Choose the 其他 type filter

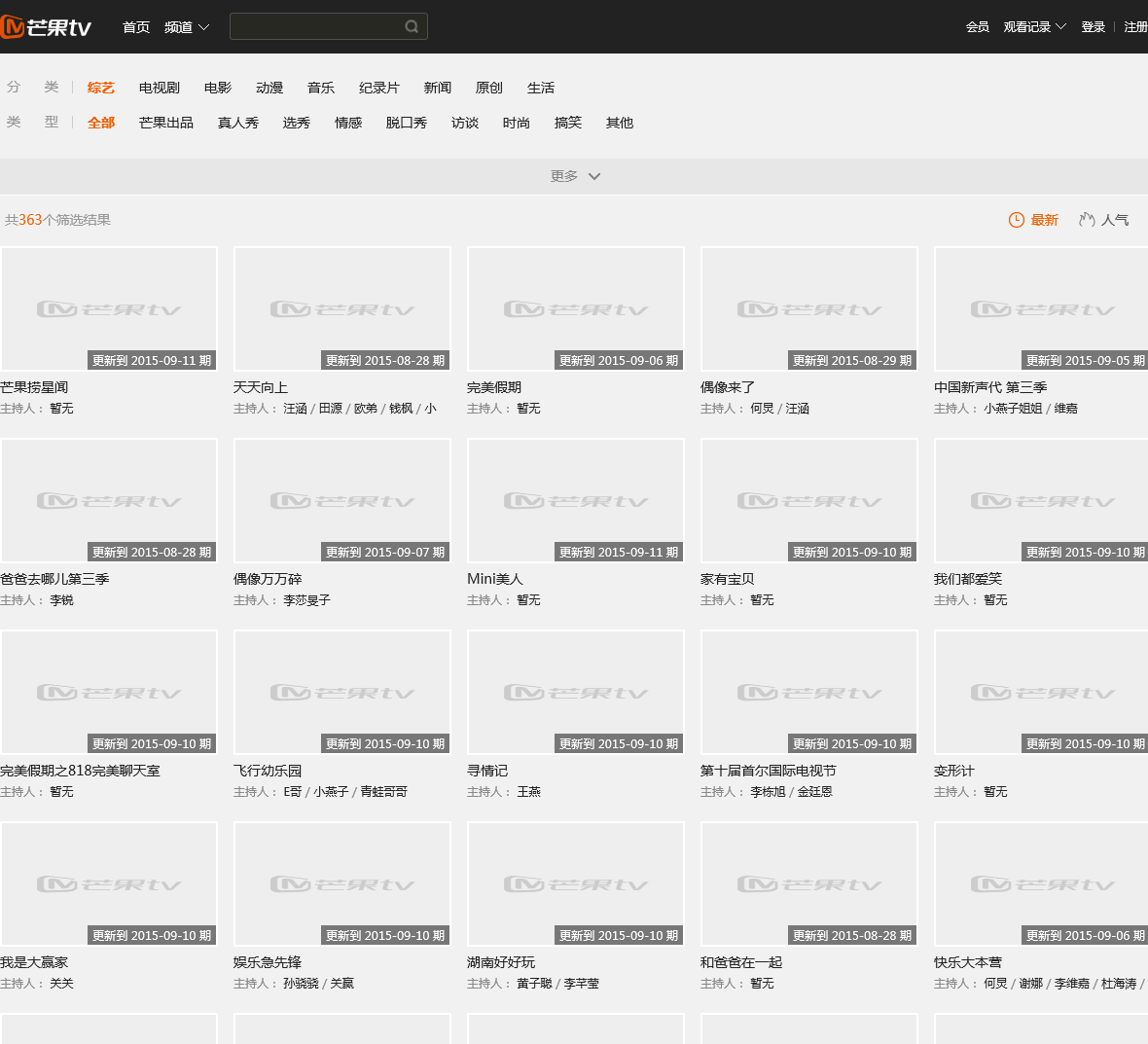[620, 123]
